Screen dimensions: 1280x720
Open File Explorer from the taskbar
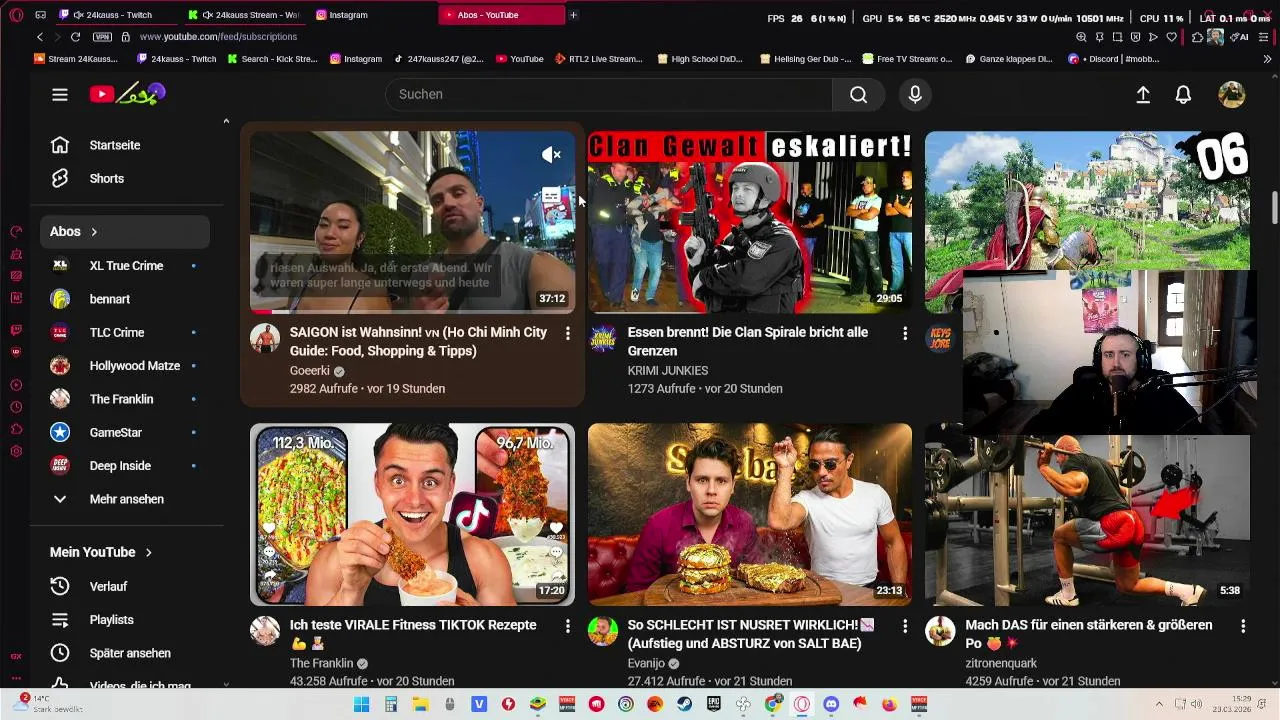(420, 704)
